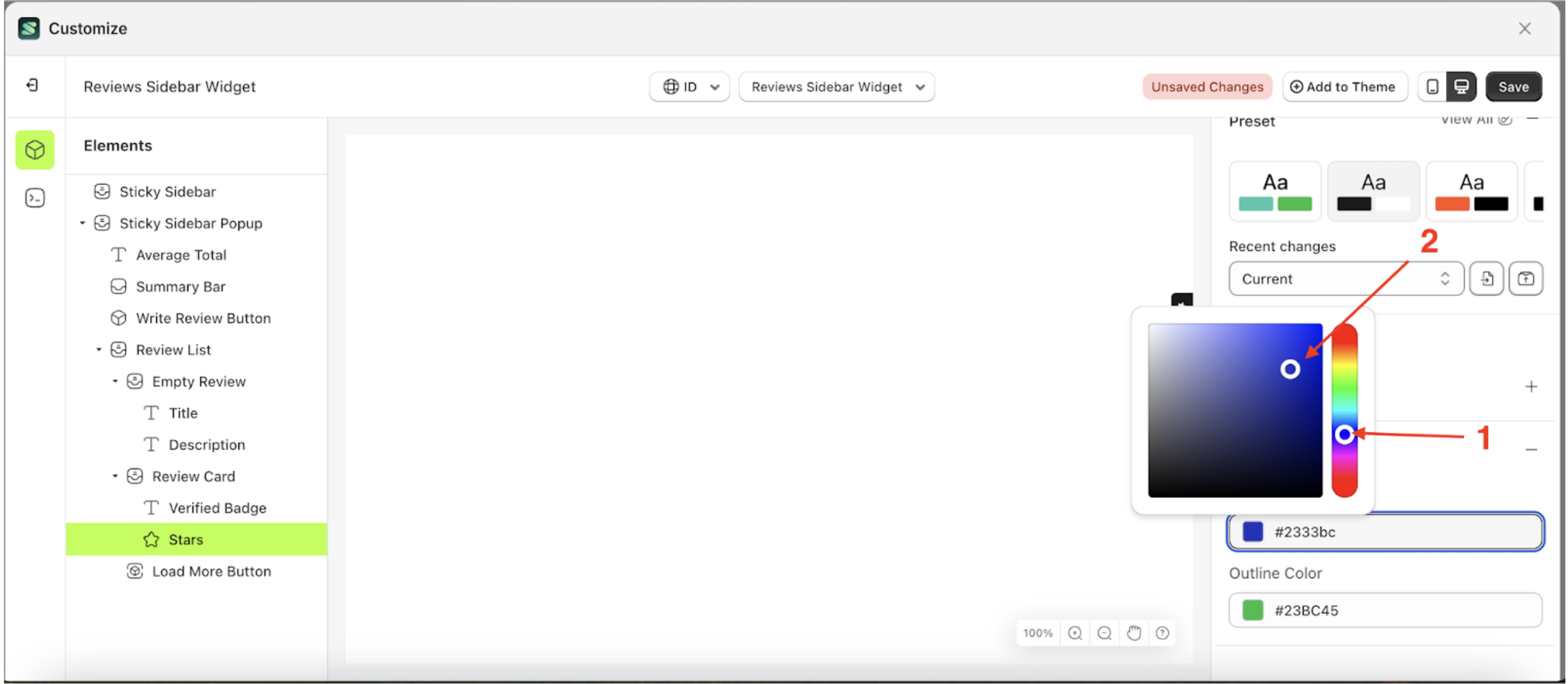This screenshot has height=684, width=1568.
Task: Switch preview to mobile view
Action: [1432, 86]
